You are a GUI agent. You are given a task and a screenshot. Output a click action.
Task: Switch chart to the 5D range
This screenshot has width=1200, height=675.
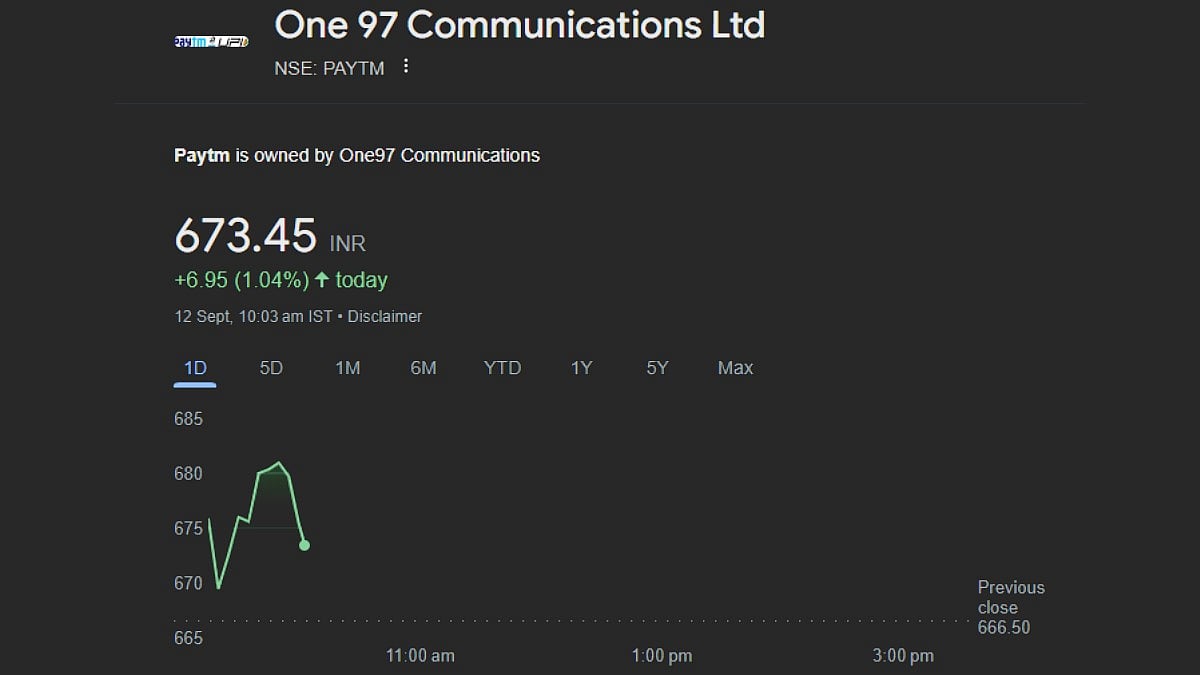click(271, 368)
